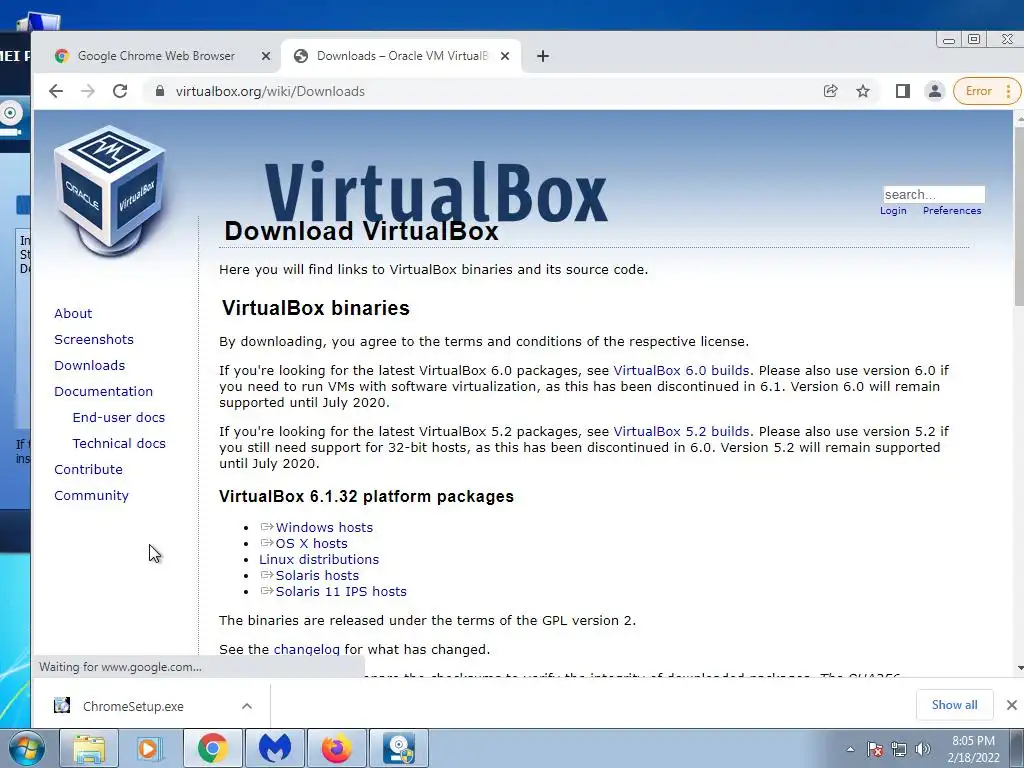This screenshot has height=768, width=1024.
Task: Open the changelog link
Action: click(306, 650)
